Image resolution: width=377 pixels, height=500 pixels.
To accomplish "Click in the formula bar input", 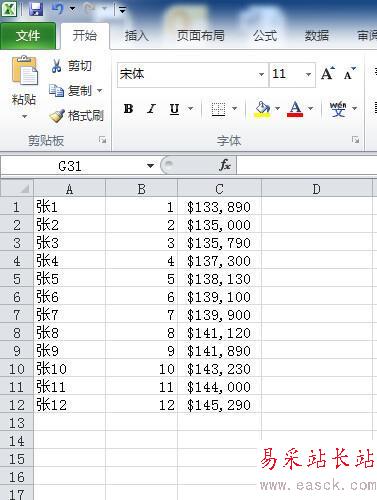I will click(x=307, y=165).
